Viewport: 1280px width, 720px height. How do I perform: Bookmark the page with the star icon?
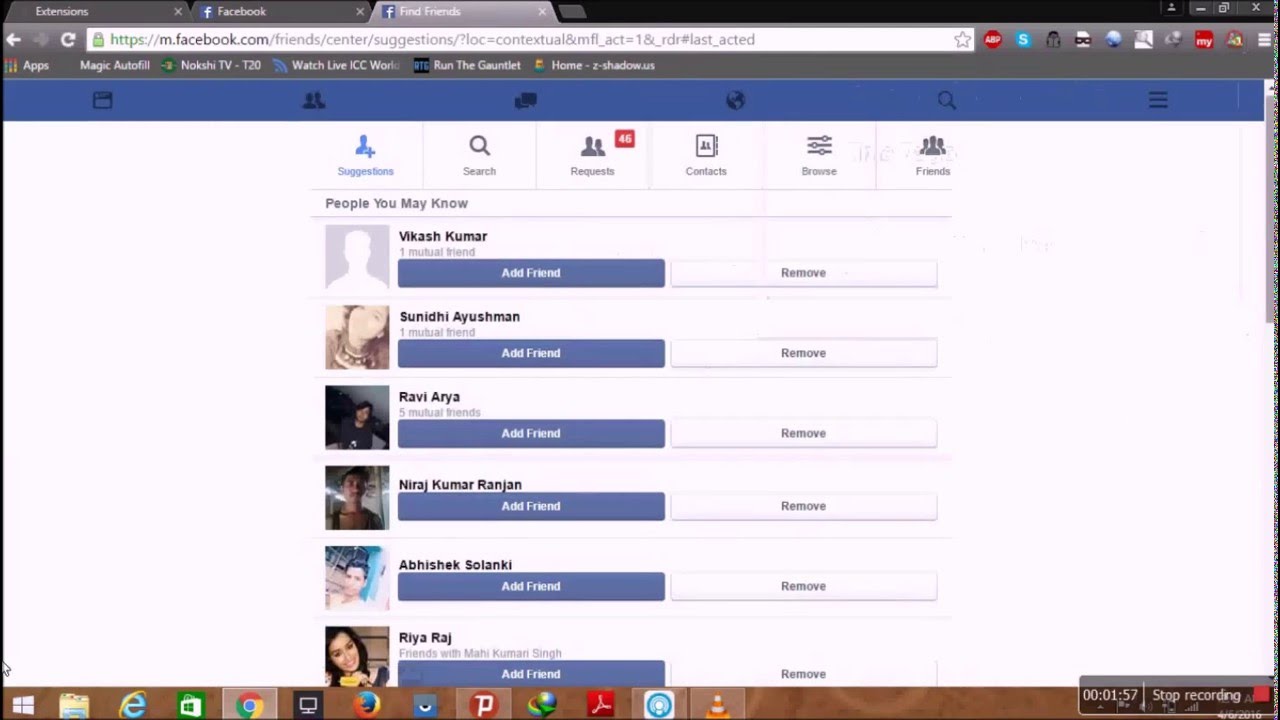961,40
